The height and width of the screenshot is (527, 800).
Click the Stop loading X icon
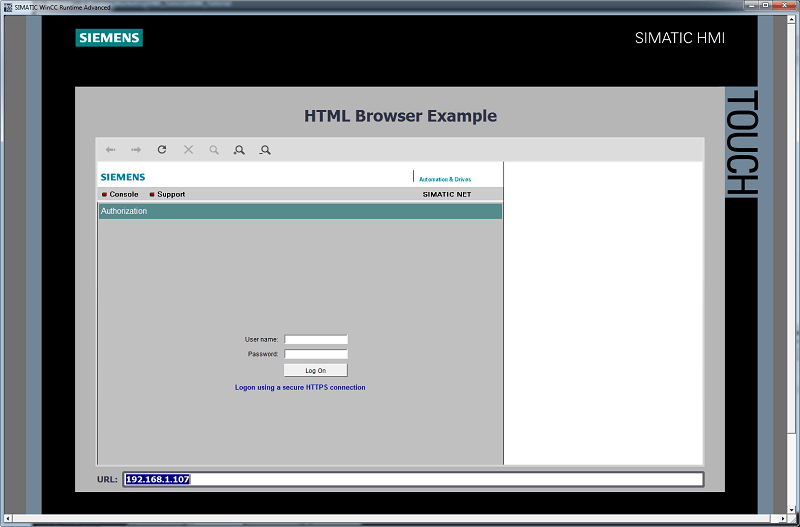pyautogui.click(x=188, y=149)
